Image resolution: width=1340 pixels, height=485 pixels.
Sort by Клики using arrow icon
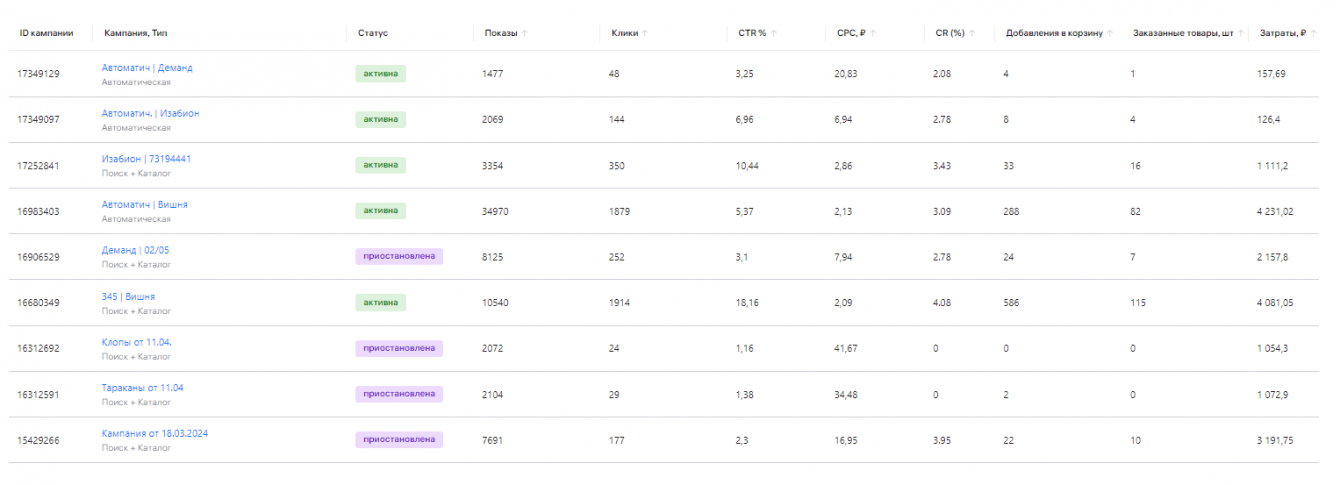click(645, 33)
